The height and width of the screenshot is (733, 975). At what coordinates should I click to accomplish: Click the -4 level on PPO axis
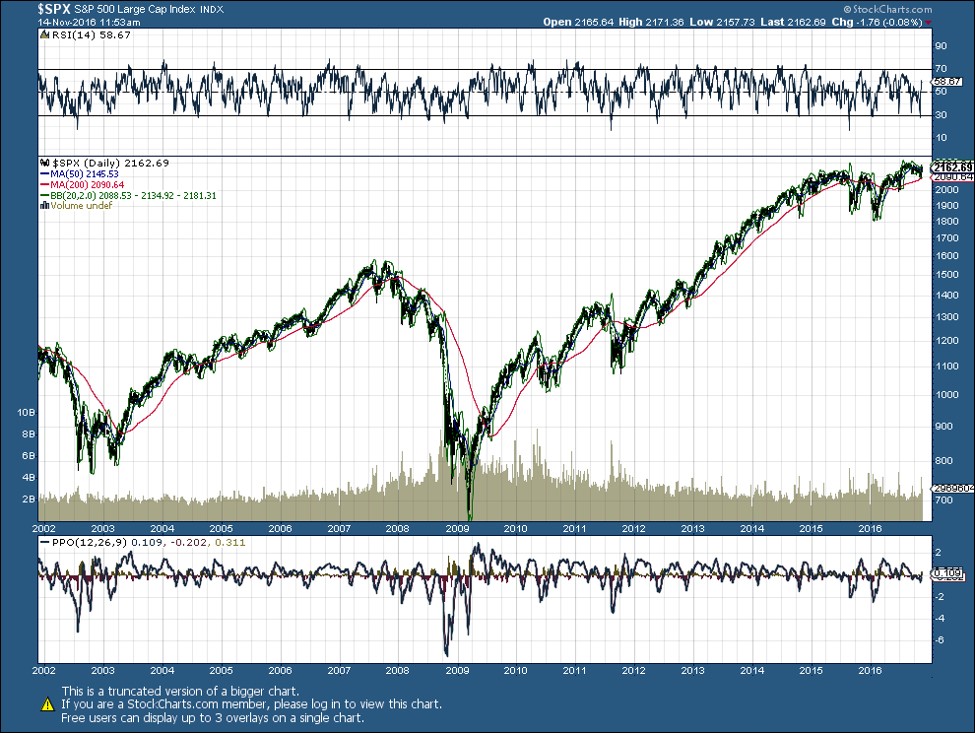coord(939,619)
